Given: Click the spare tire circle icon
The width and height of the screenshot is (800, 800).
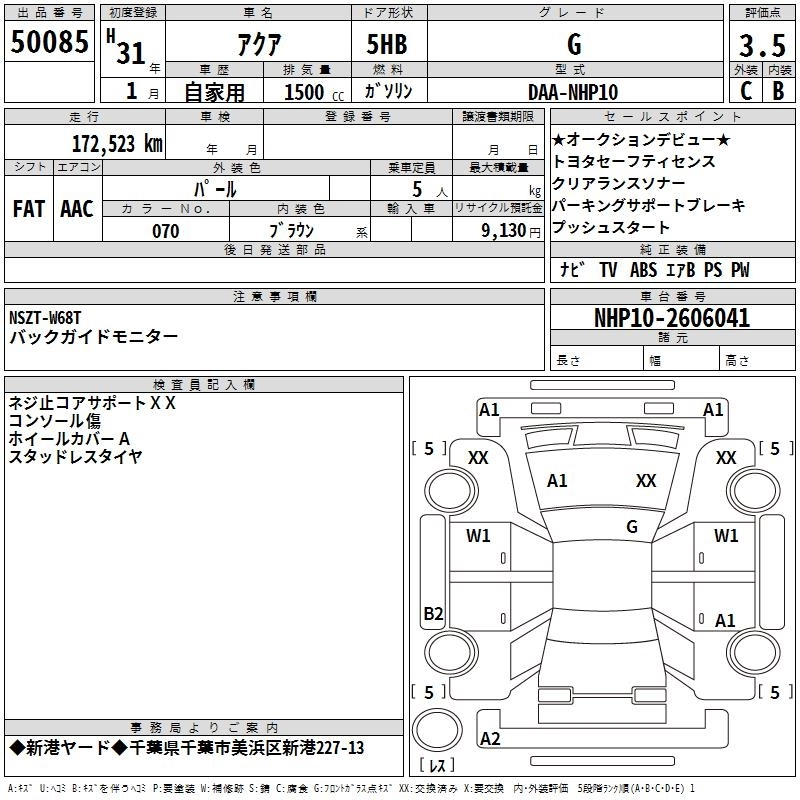Looking at the screenshot, I should pyautogui.click(x=437, y=730).
